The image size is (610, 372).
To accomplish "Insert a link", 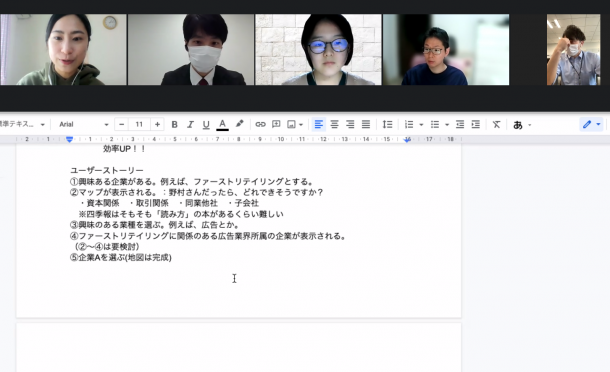I will click(x=260, y=125).
